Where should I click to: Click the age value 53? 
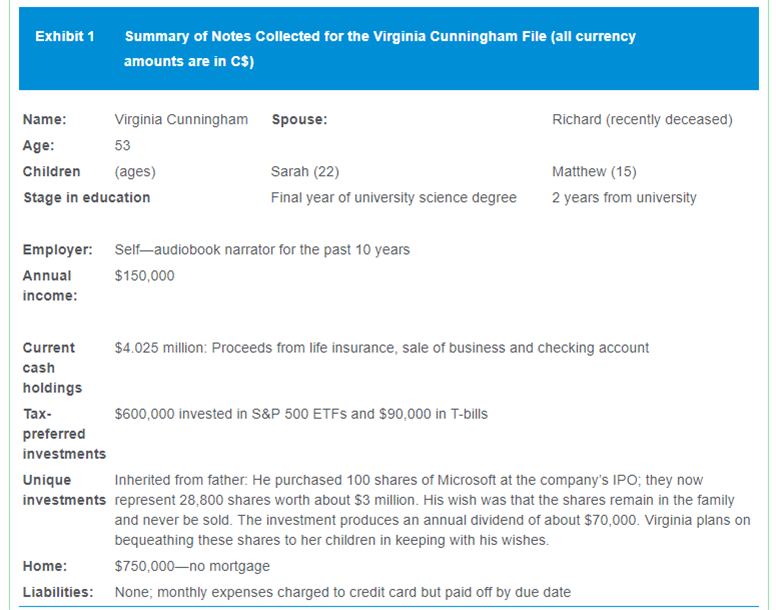pos(123,146)
